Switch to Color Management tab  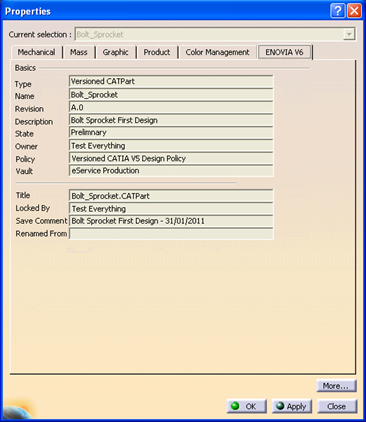pos(217,52)
